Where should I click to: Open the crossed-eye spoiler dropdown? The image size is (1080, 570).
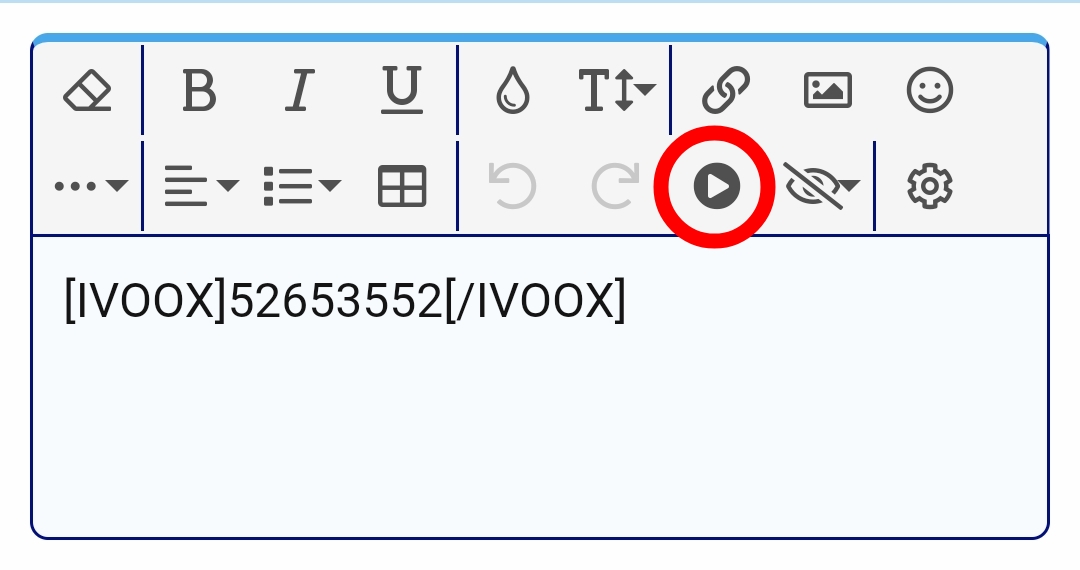(x=822, y=186)
